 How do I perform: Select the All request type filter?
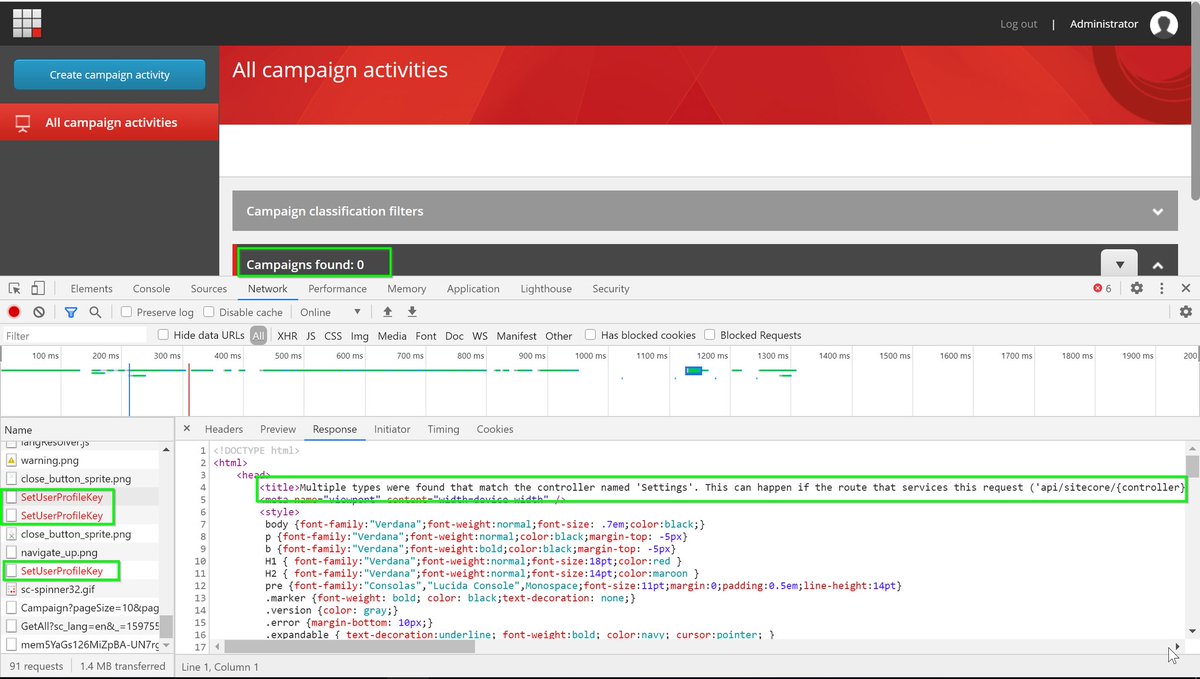click(259, 336)
